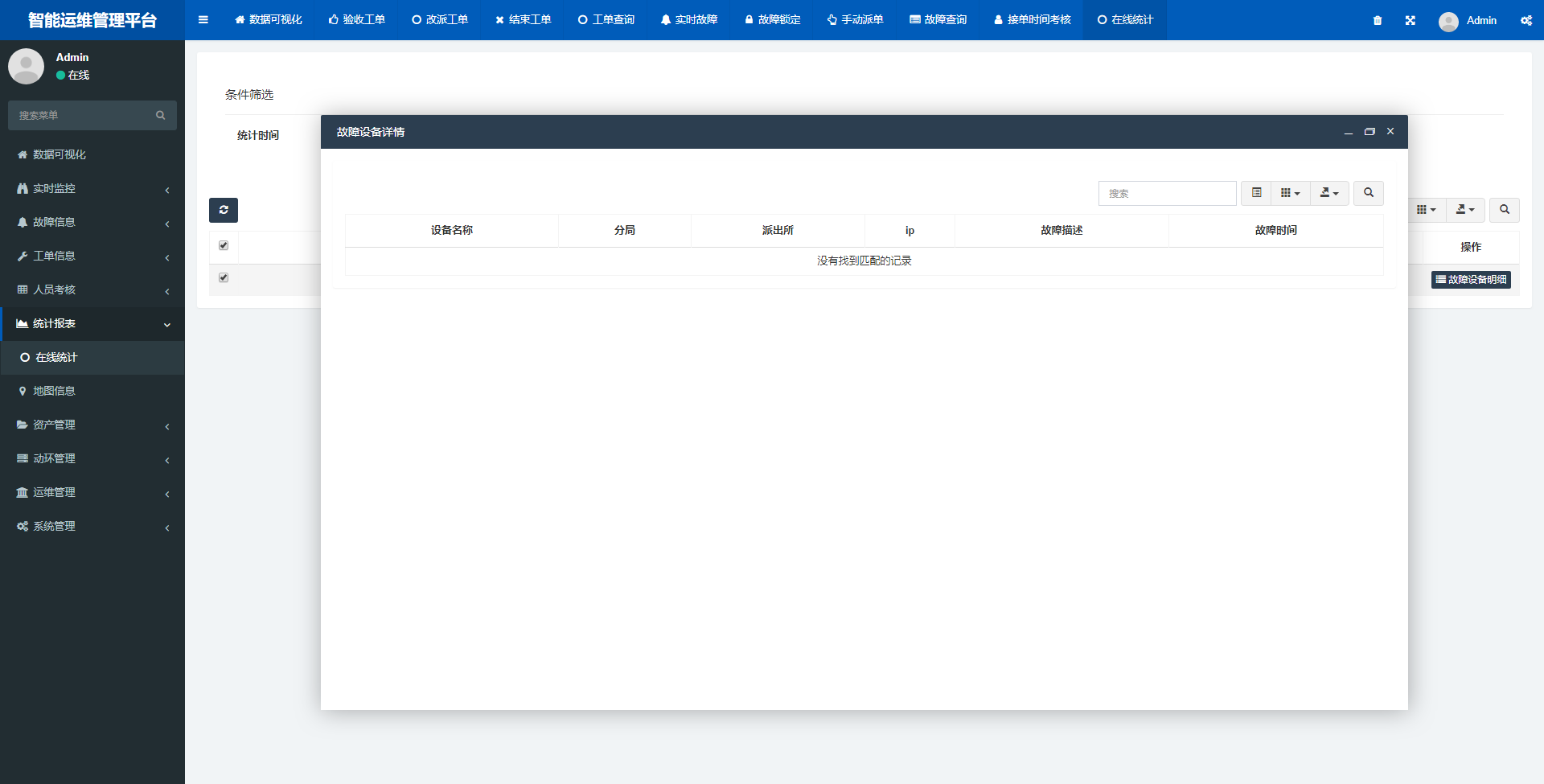Expand 资产管理 sidebar menu

pyautogui.click(x=92, y=425)
